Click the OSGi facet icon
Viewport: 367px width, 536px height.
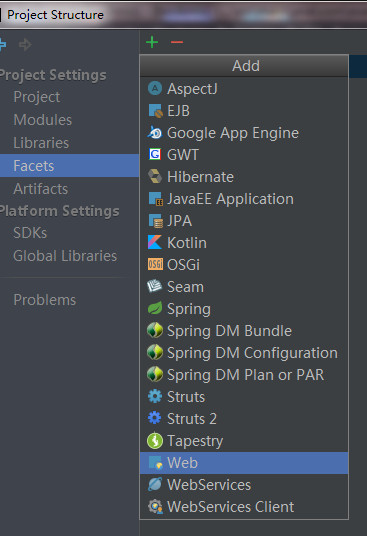(x=155, y=265)
